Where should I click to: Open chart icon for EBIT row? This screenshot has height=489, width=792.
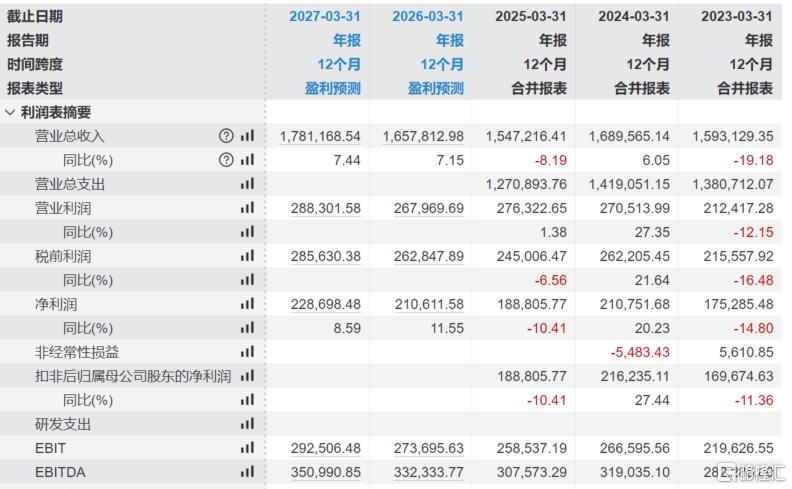click(247, 448)
